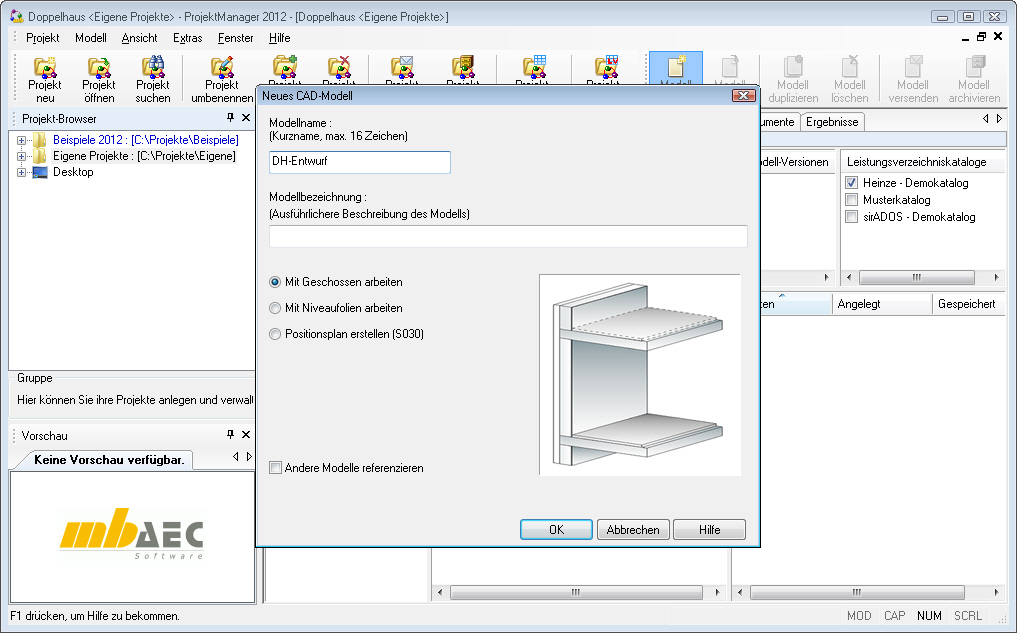Close the Projekt-Browser panel
1017x633 pixels.
[x=246, y=117]
